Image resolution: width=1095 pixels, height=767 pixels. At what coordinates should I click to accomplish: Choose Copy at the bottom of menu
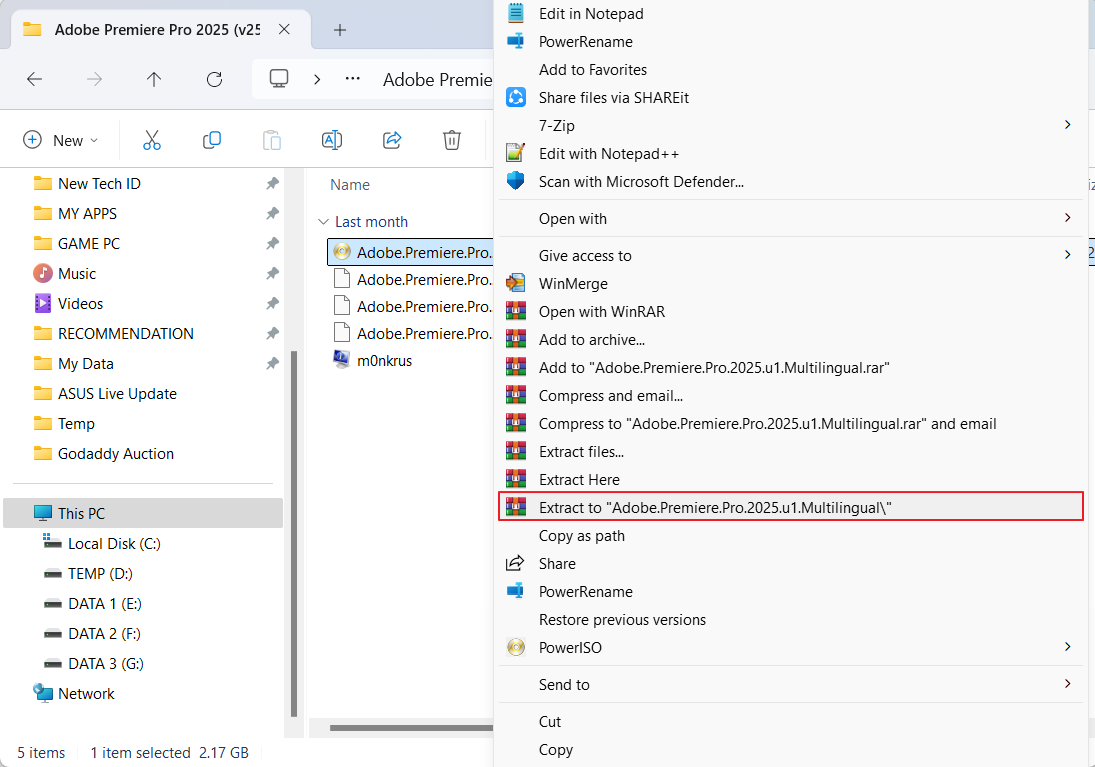[x=791, y=749]
